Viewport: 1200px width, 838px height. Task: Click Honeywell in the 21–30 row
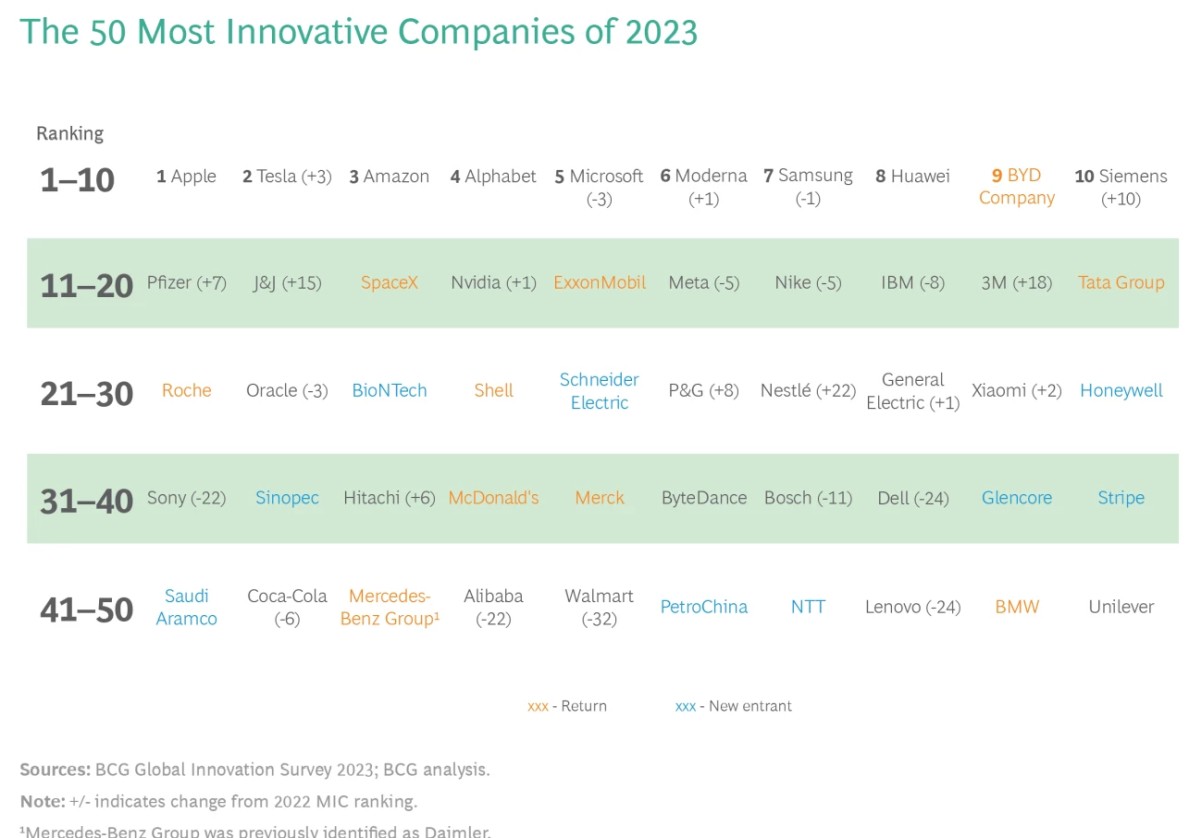1120,391
